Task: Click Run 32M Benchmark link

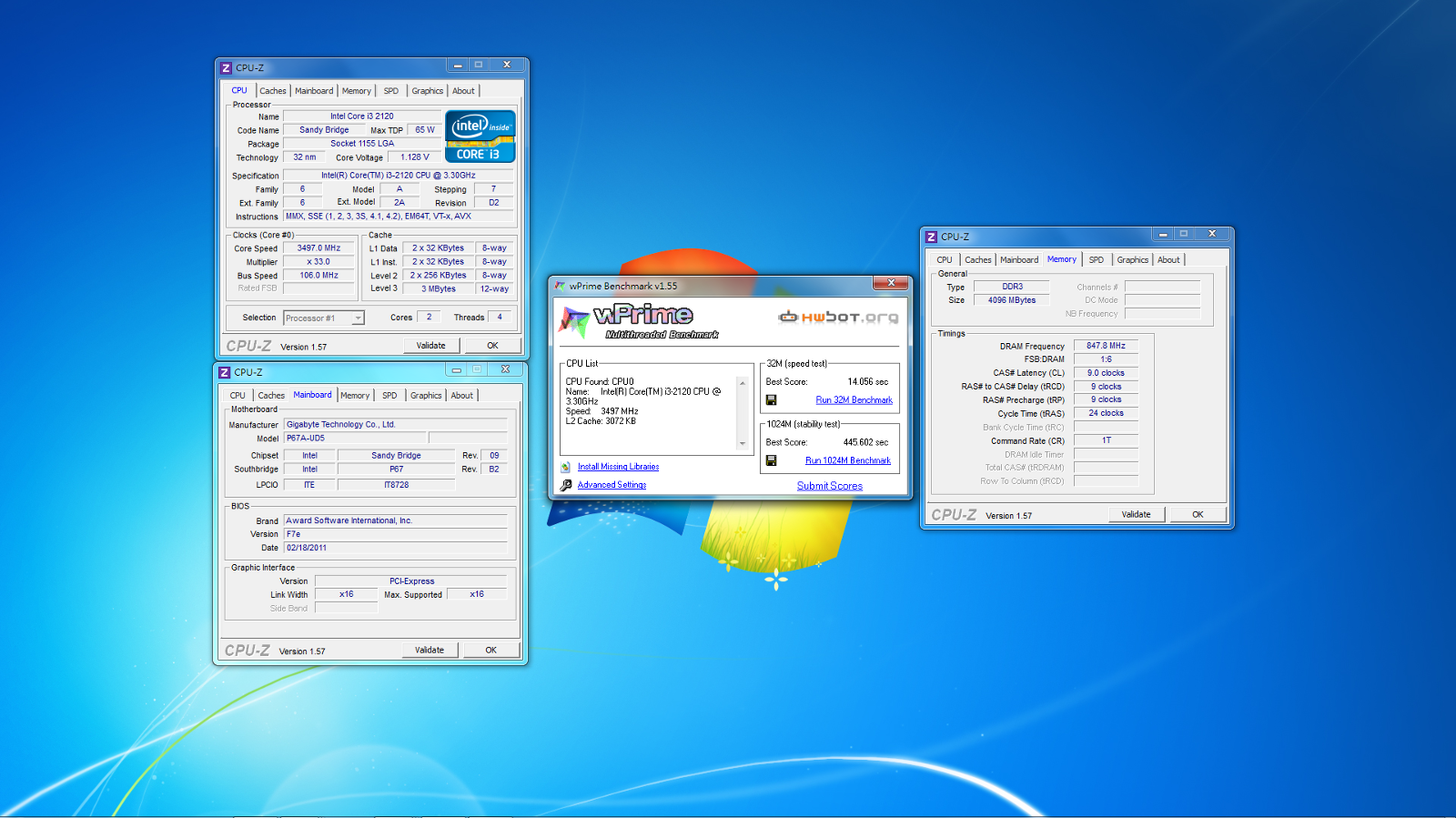Action: tap(854, 400)
